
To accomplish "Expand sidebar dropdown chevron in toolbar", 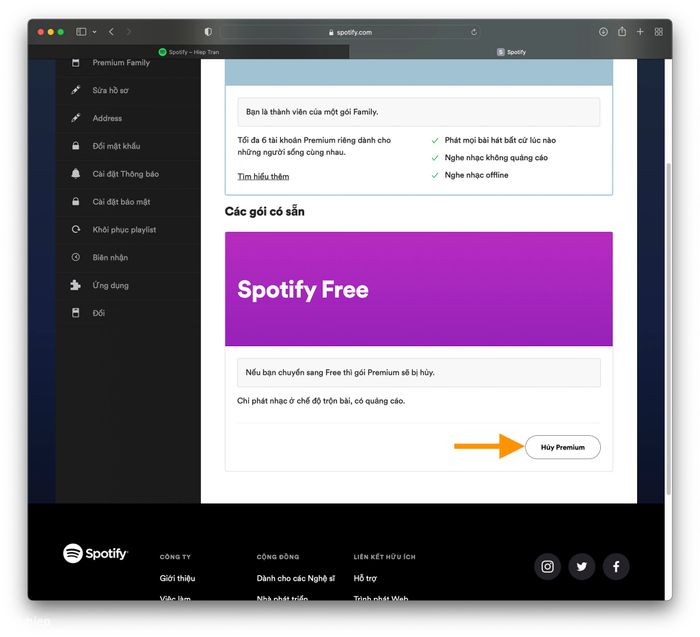I will (x=94, y=32).
